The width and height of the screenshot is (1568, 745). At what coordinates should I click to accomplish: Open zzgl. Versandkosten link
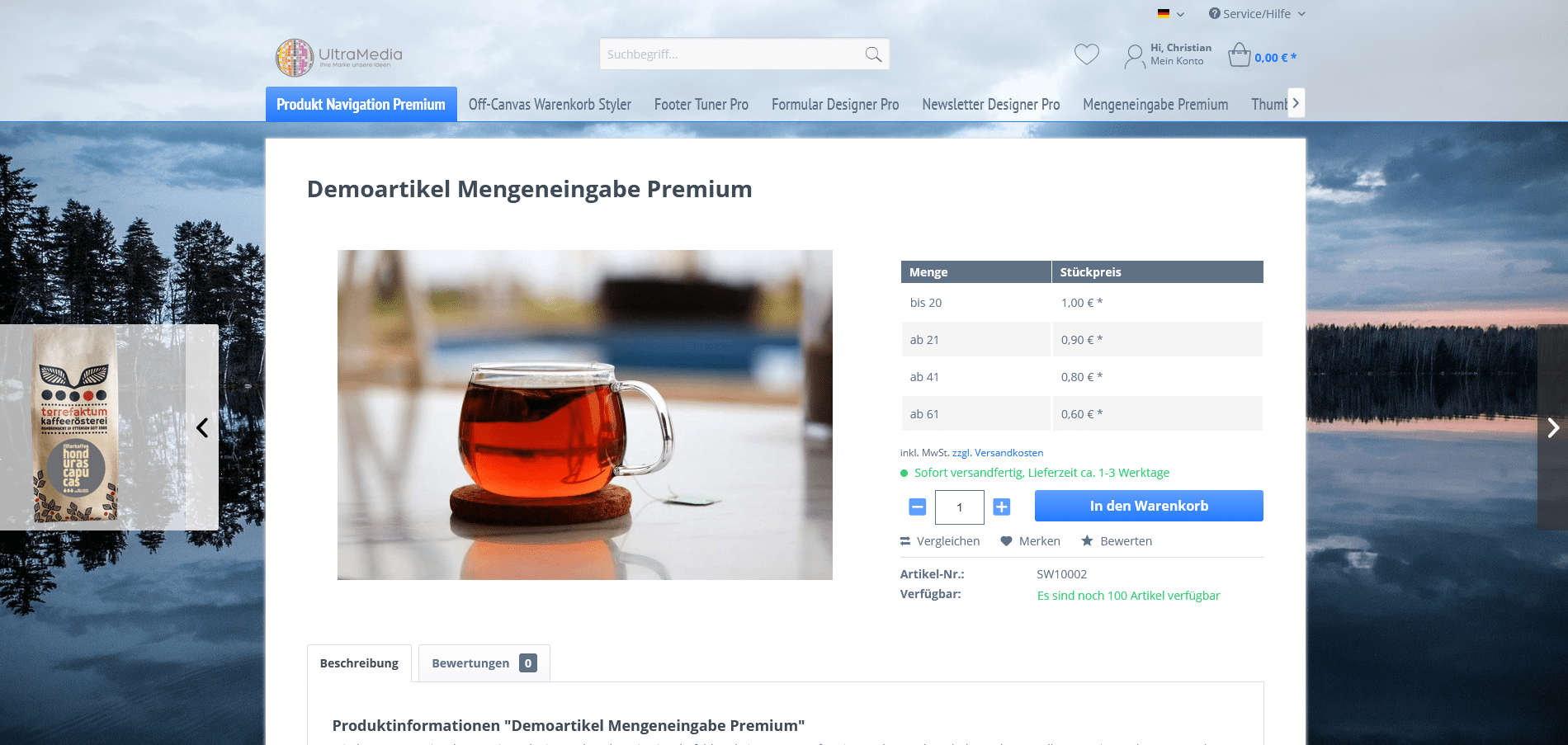point(998,453)
